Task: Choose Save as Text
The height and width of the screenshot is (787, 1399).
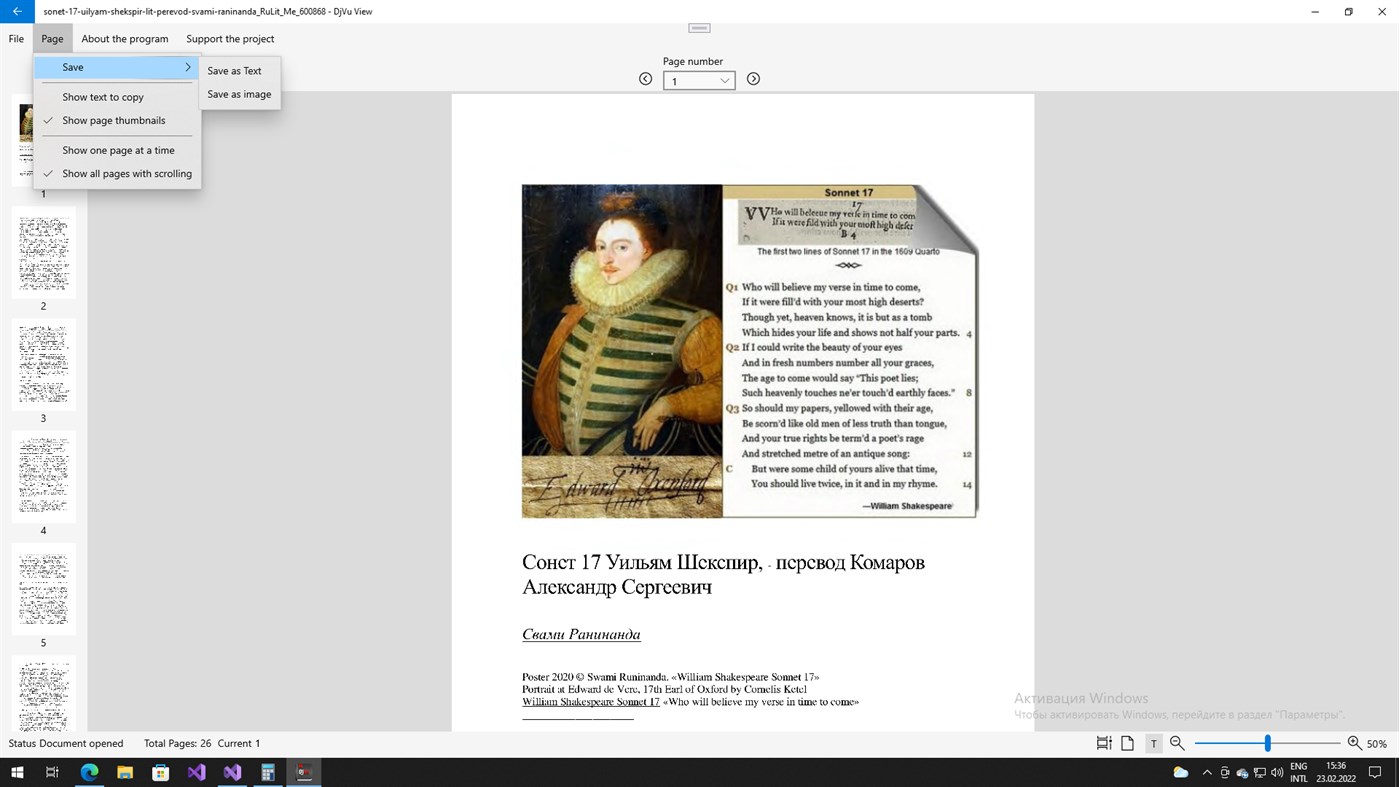Action: pos(239,71)
